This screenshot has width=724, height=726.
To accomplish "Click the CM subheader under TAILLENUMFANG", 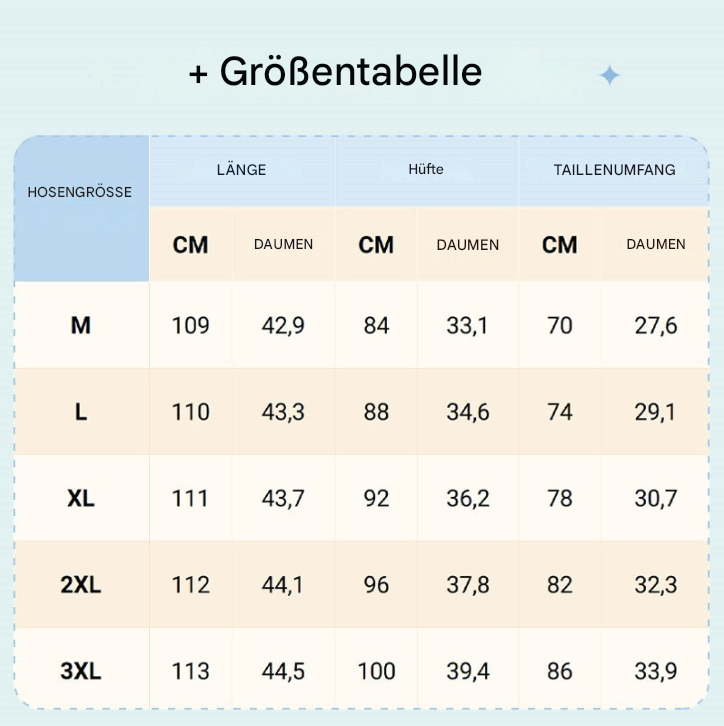I will [560, 245].
